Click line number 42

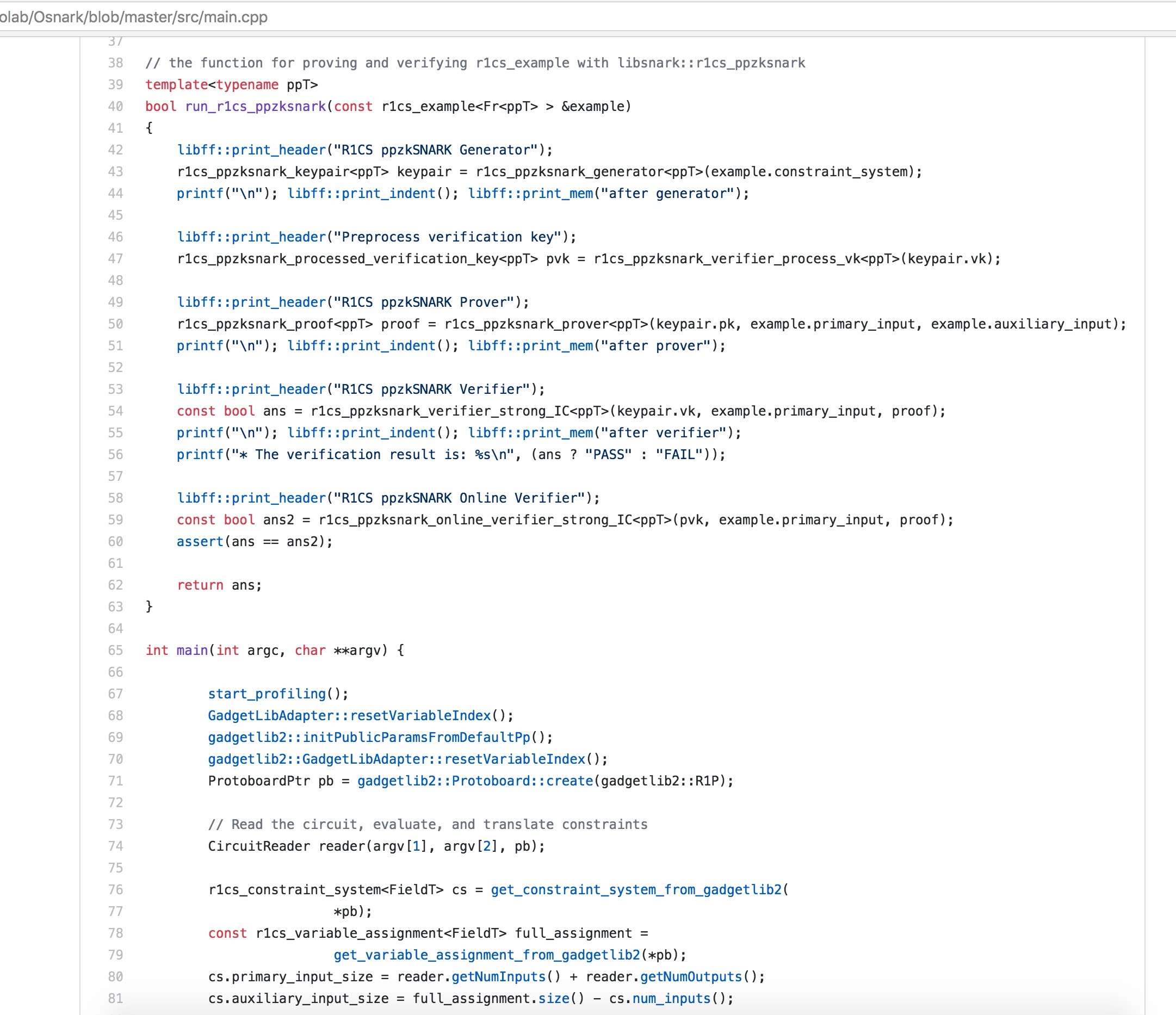(x=115, y=150)
